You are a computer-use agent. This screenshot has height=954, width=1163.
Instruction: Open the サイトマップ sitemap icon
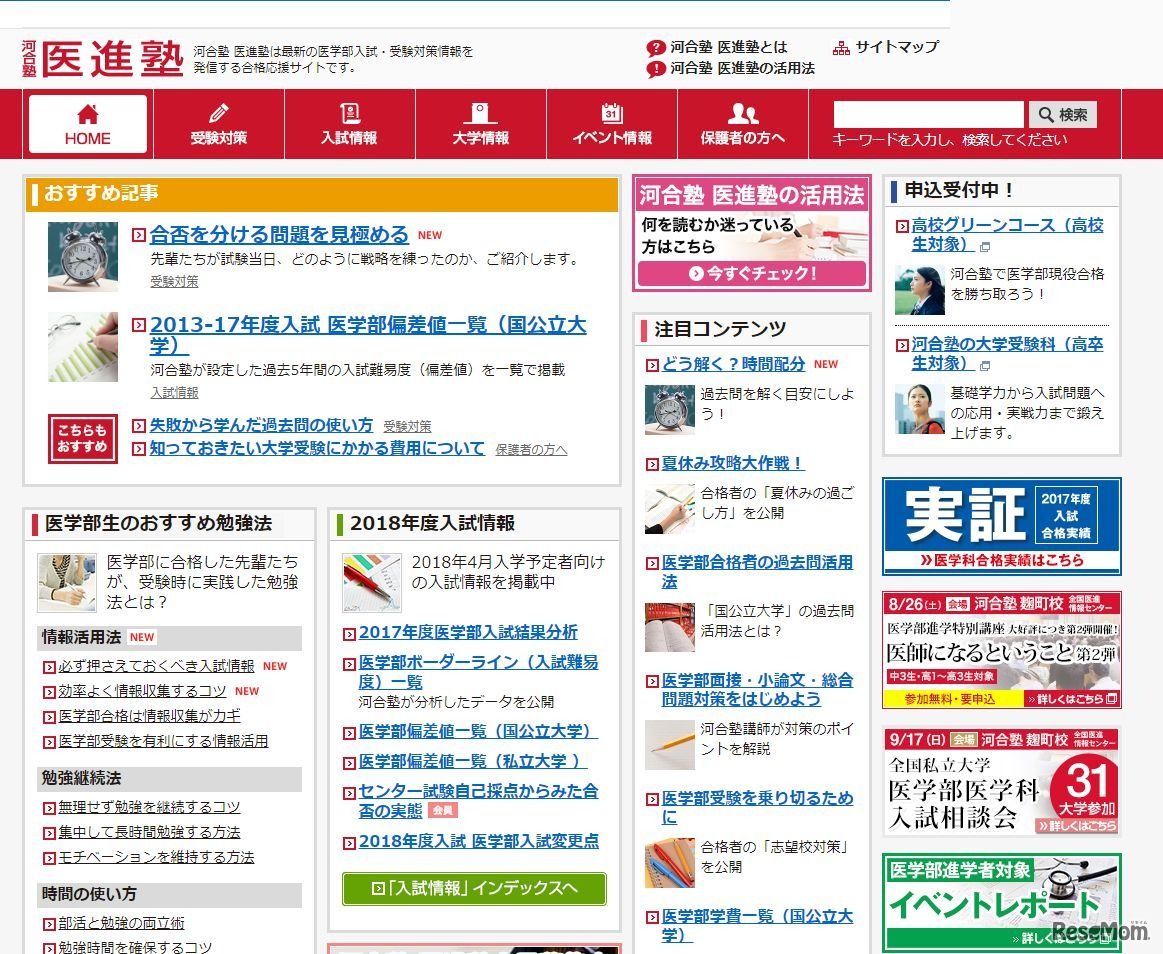(x=839, y=46)
